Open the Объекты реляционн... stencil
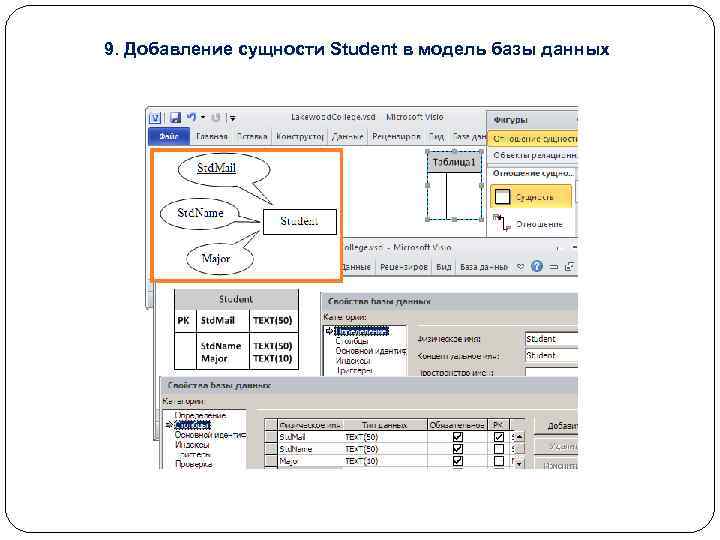 [x=533, y=155]
